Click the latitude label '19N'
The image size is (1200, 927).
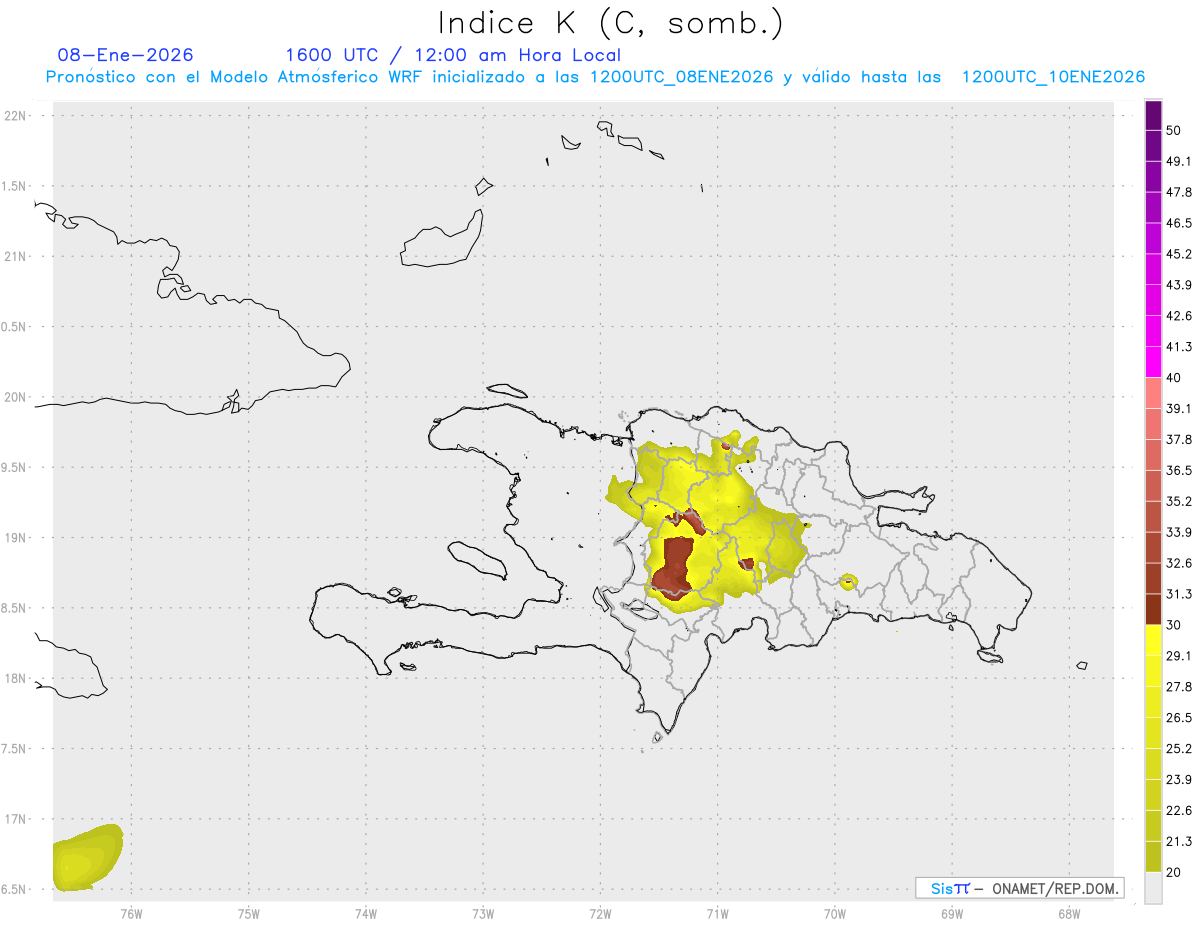(16, 537)
